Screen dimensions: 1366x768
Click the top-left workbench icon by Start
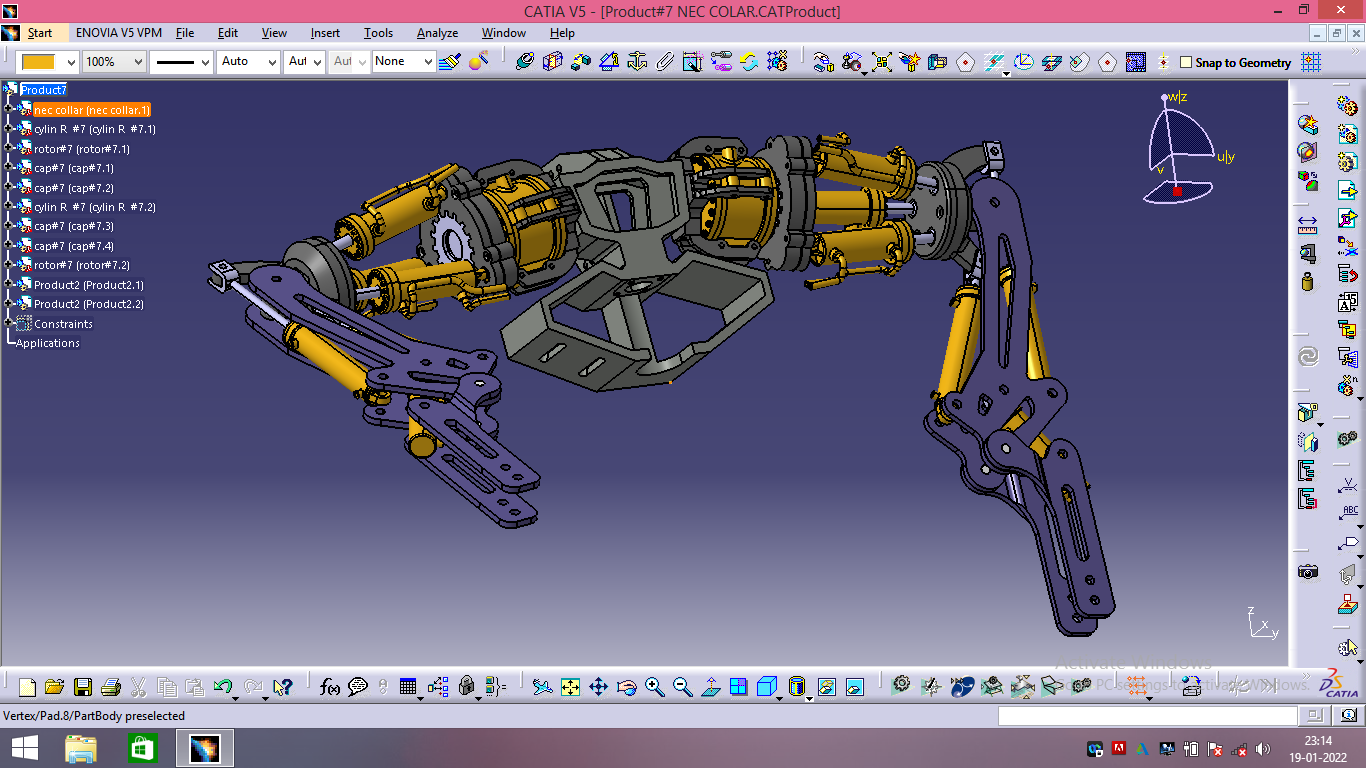pos(11,33)
